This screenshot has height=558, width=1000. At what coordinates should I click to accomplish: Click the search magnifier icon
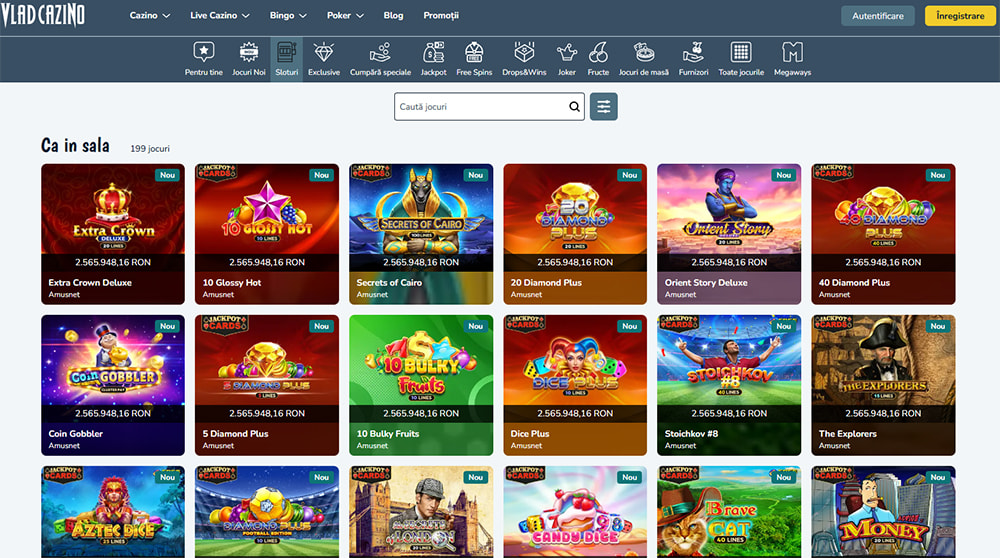pos(574,106)
